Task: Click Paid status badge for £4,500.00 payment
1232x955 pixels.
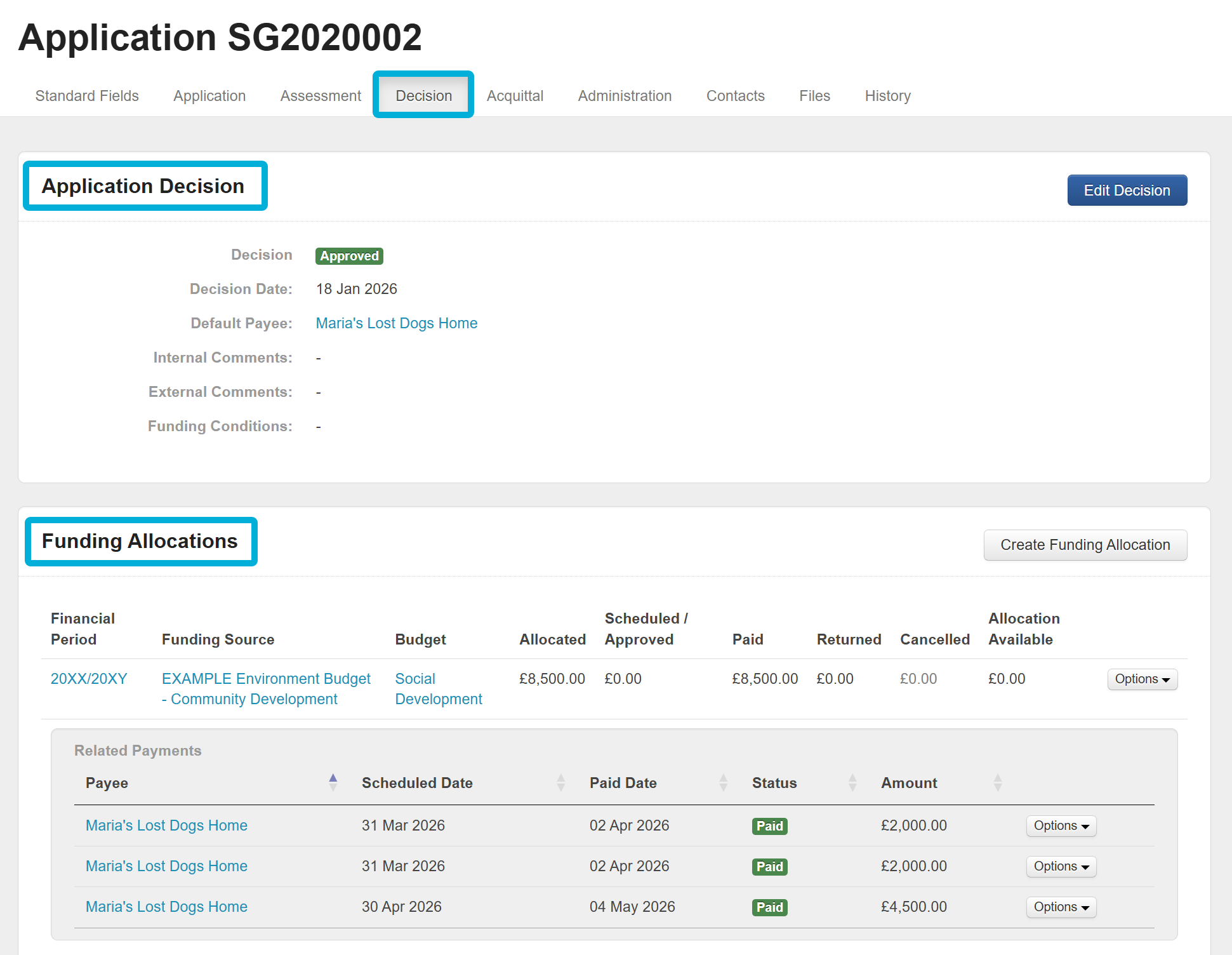Action: [769, 907]
